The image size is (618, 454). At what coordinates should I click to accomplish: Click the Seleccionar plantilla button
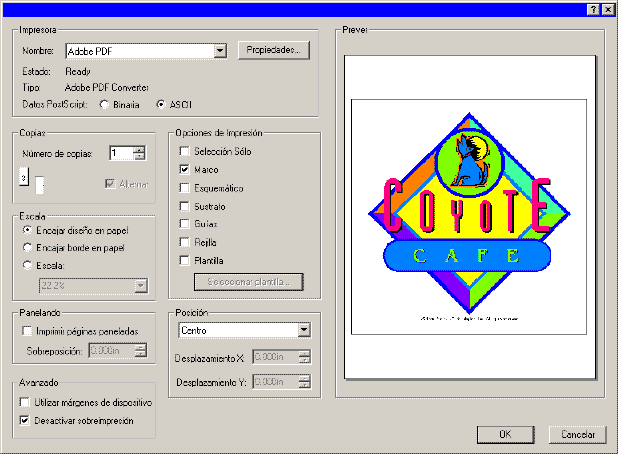tap(248, 282)
